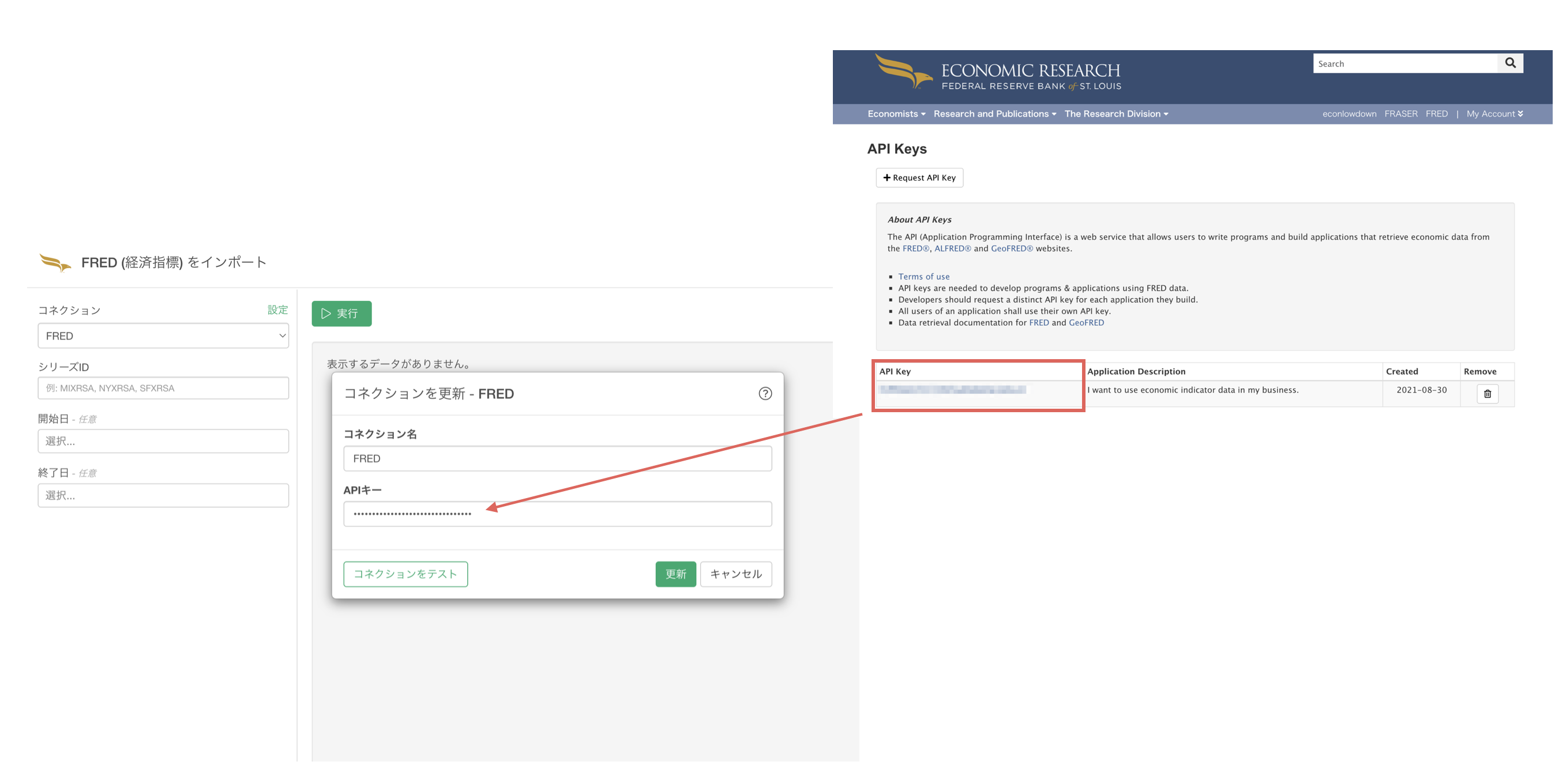Viewport: 1555px width, 784px height.
Task: Click the 終了日 date field
Action: click(163, 495)
